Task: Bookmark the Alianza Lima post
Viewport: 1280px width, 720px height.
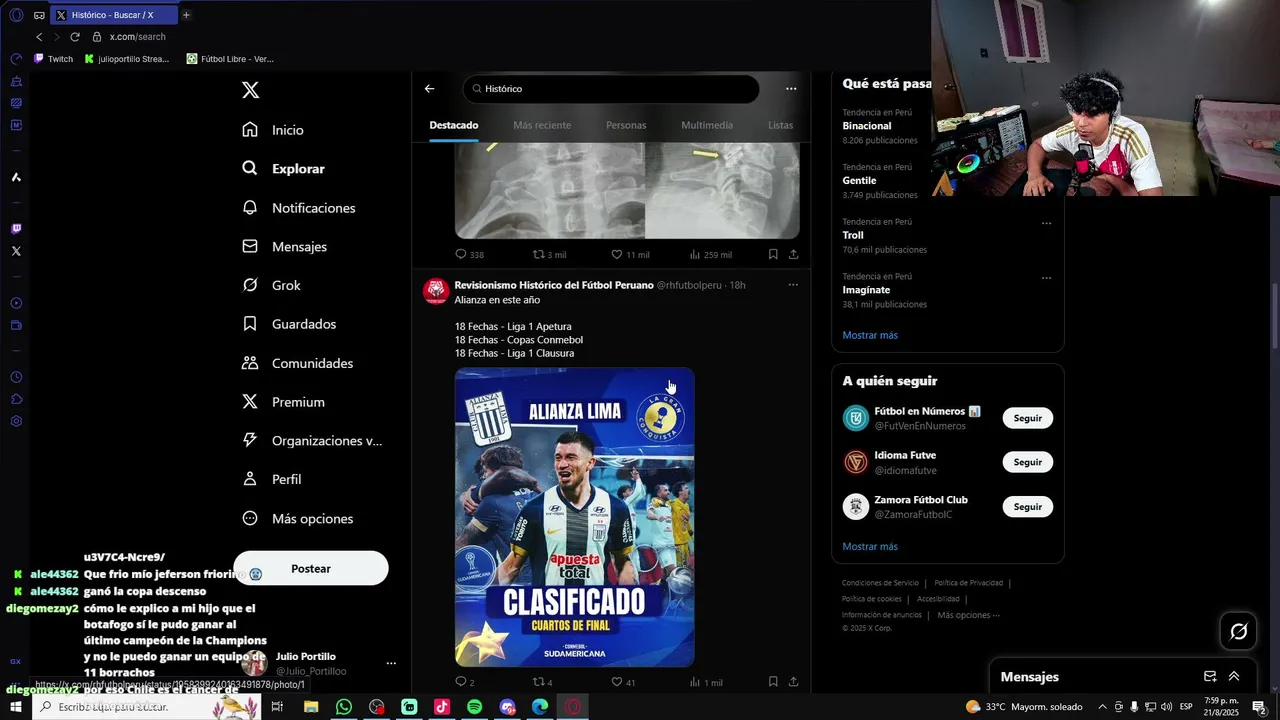Action: pos(773,682)
